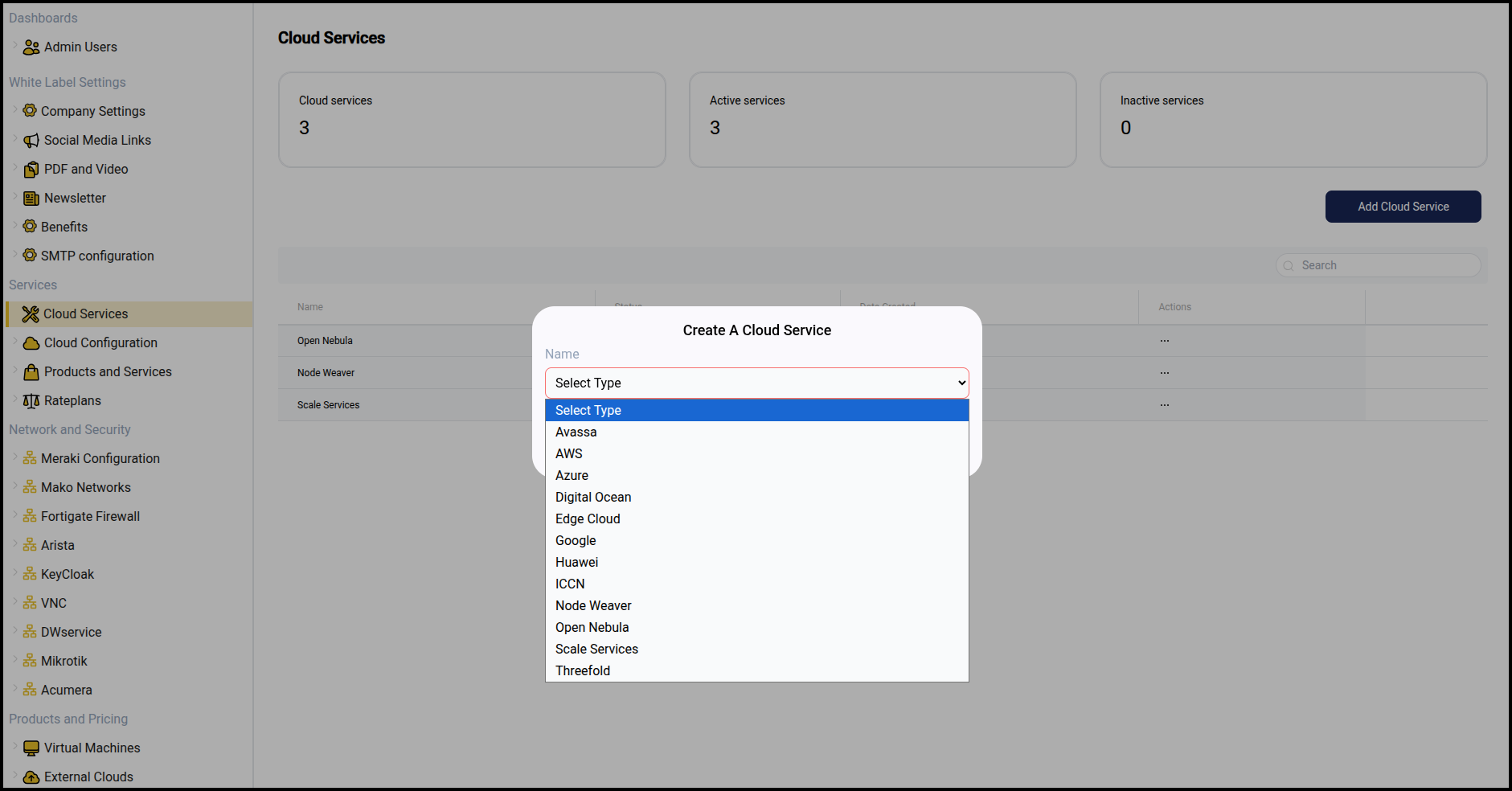Open actions ellipsis for Open Nebula row
The width and height of the screenshot is (1512, 791).
point(1165,341)
